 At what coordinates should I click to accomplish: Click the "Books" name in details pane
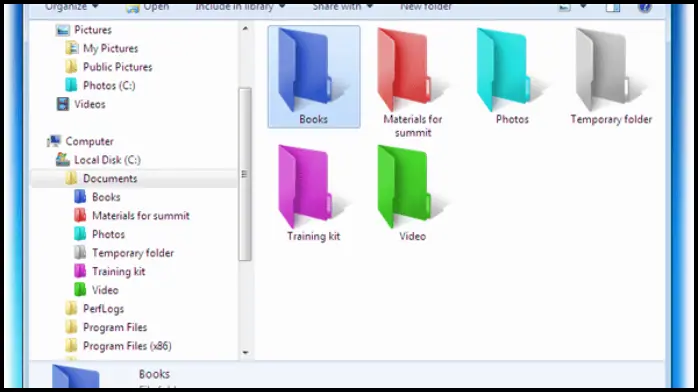[x=154, y=374]
